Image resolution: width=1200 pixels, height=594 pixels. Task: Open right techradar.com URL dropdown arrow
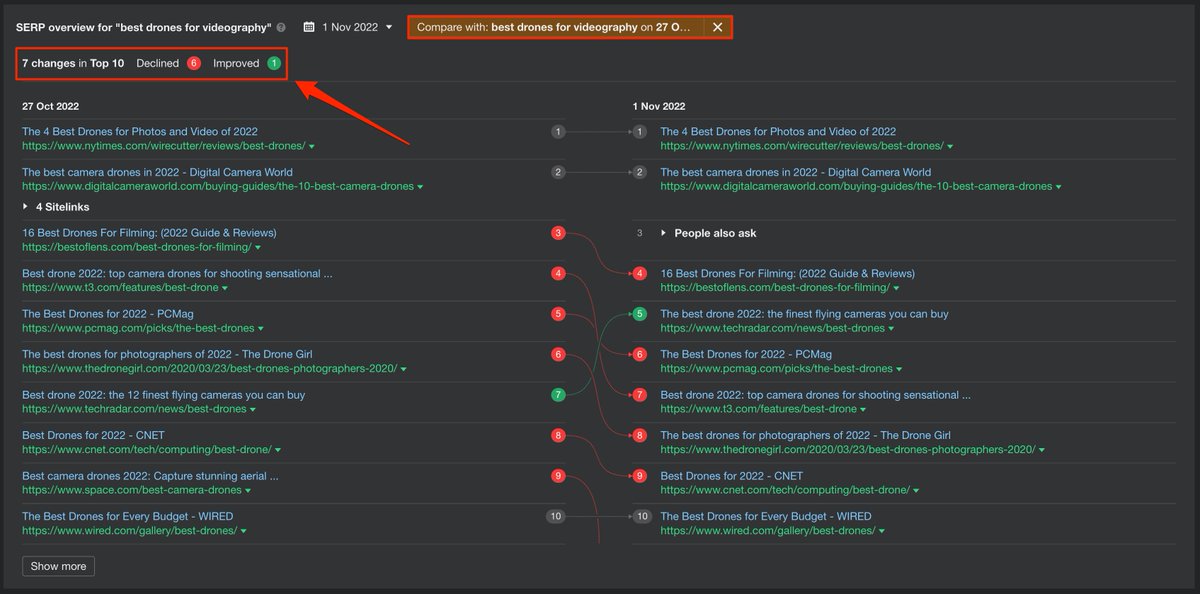click(x=891, y=329)
